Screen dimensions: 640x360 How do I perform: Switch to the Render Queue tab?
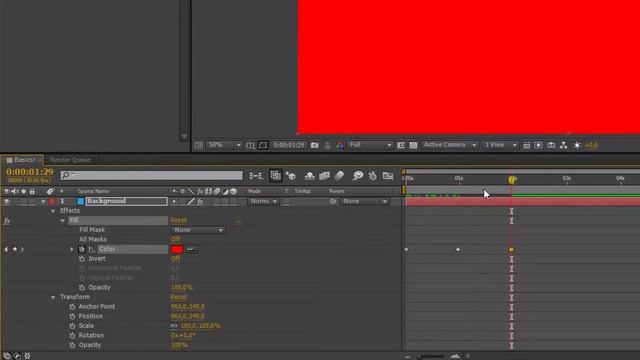[x=70, y=160]
